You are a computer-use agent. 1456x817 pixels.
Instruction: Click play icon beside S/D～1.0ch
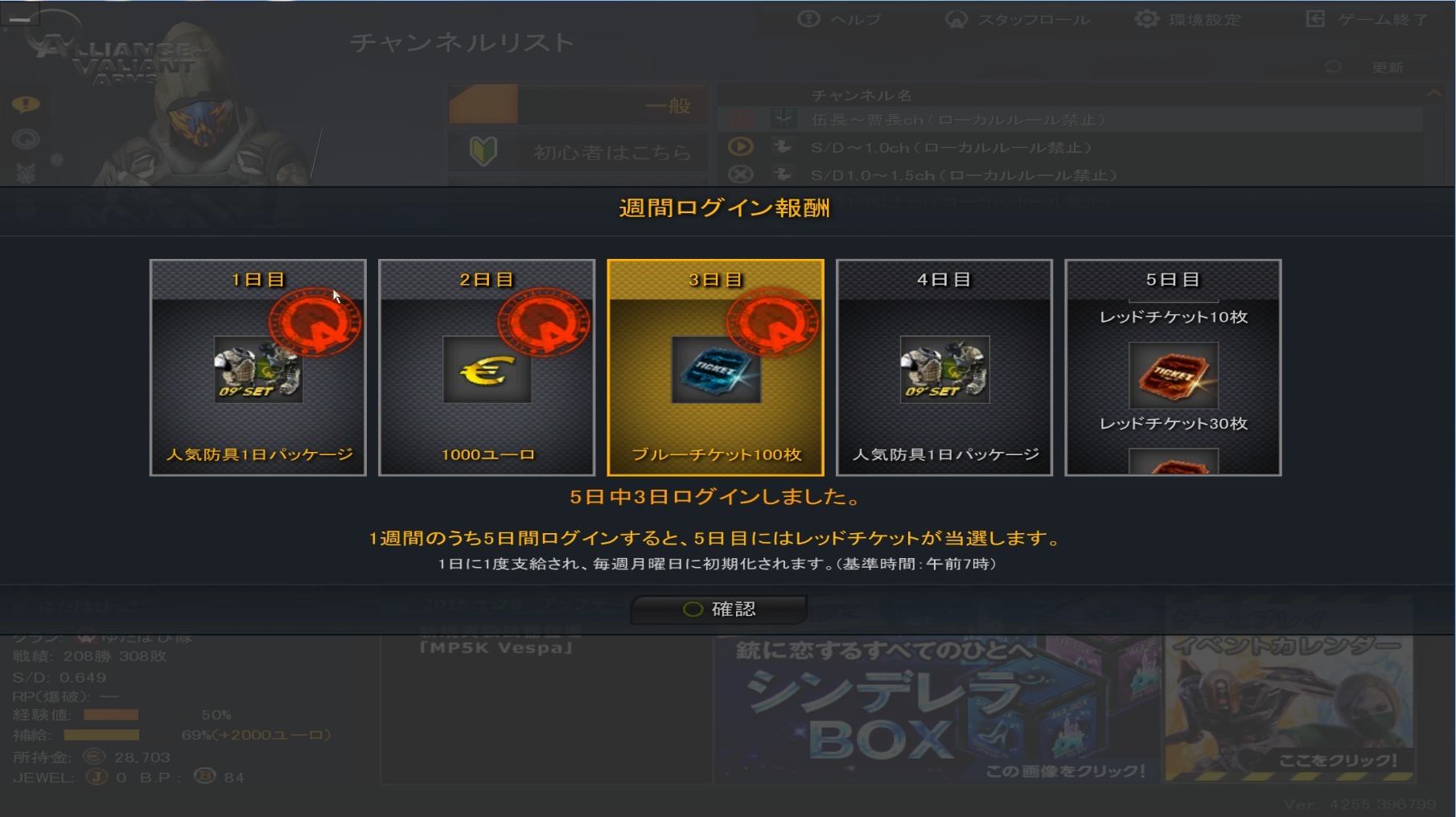pyautogui.click(x=740, y=147)
